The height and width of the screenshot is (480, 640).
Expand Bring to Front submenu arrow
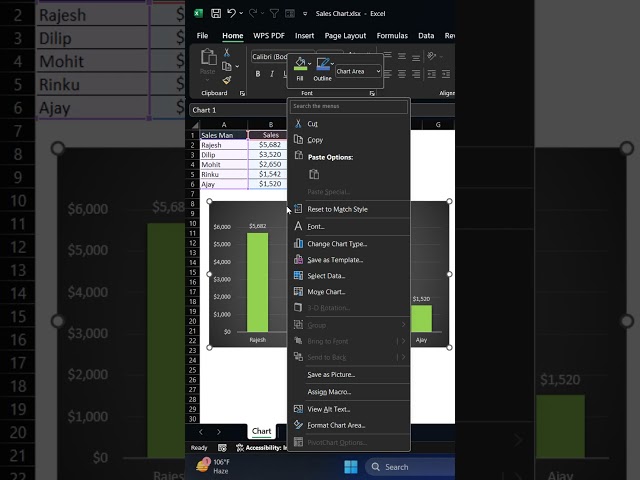[x=403, y=341]
